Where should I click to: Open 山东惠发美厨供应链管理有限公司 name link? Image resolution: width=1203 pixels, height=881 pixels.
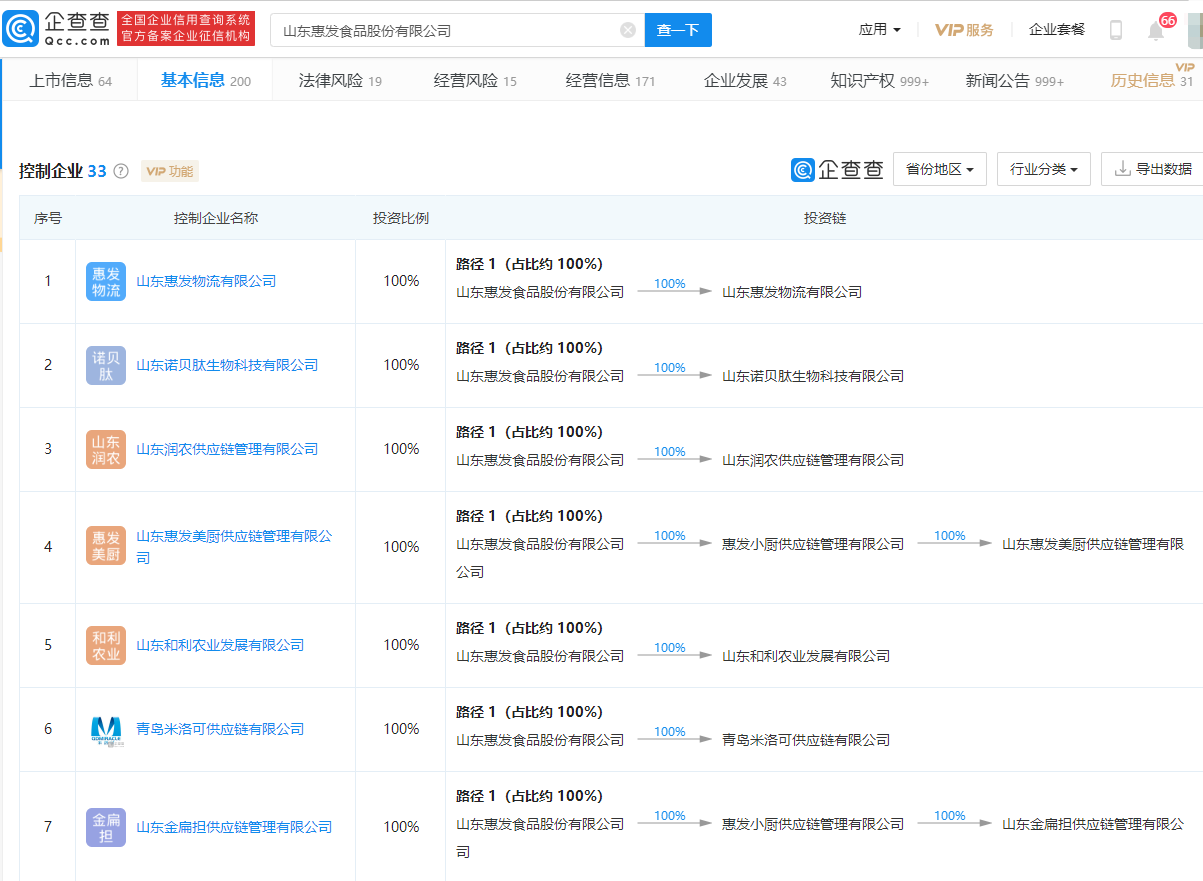(x=234, y=546)
